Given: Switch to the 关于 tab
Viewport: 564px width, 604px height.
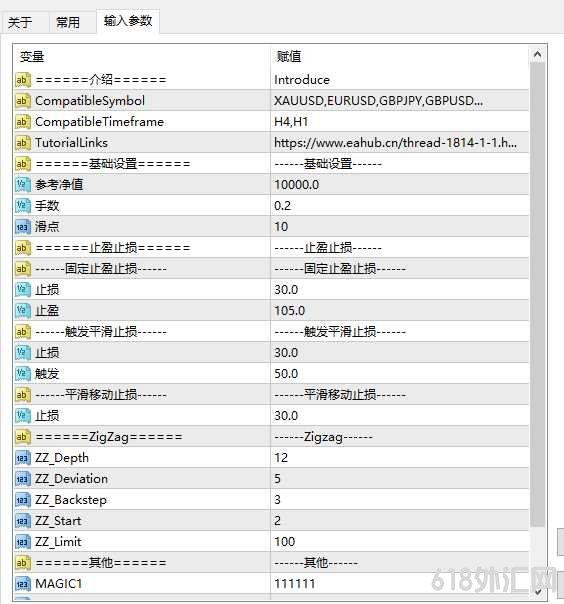Looking at the screenshot, I should click(x=20, y=22).
